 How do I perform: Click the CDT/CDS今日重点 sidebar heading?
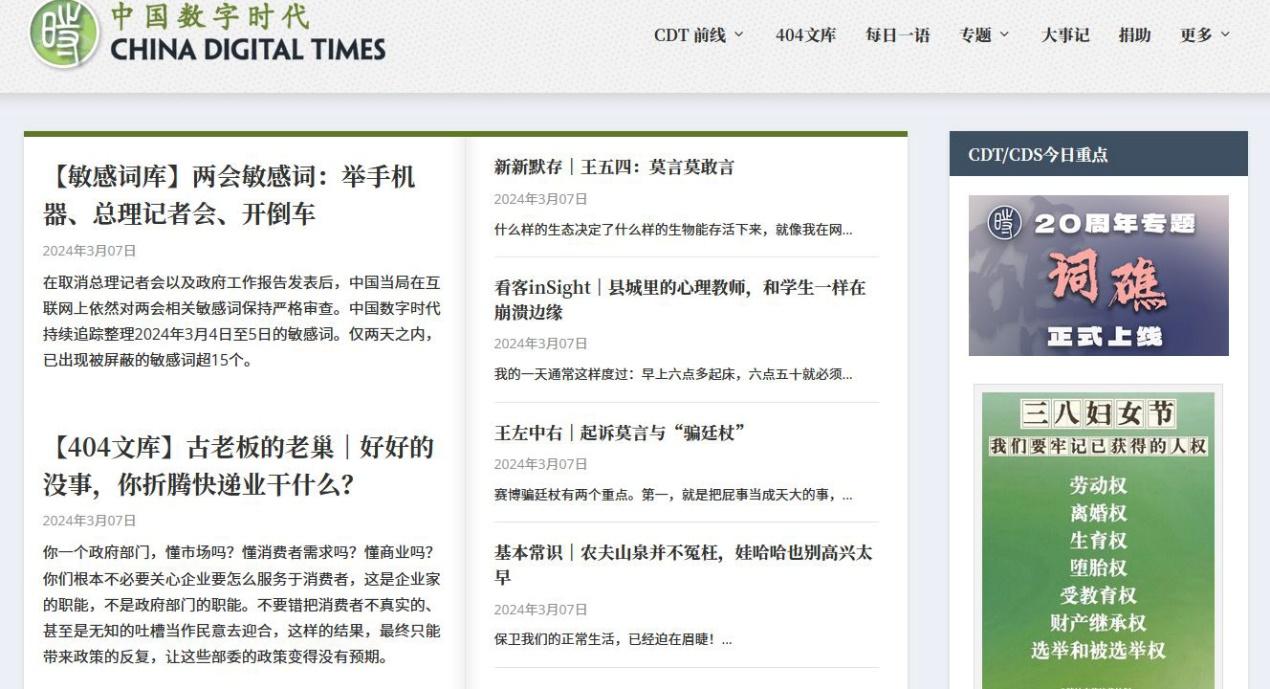(1038, 155)
